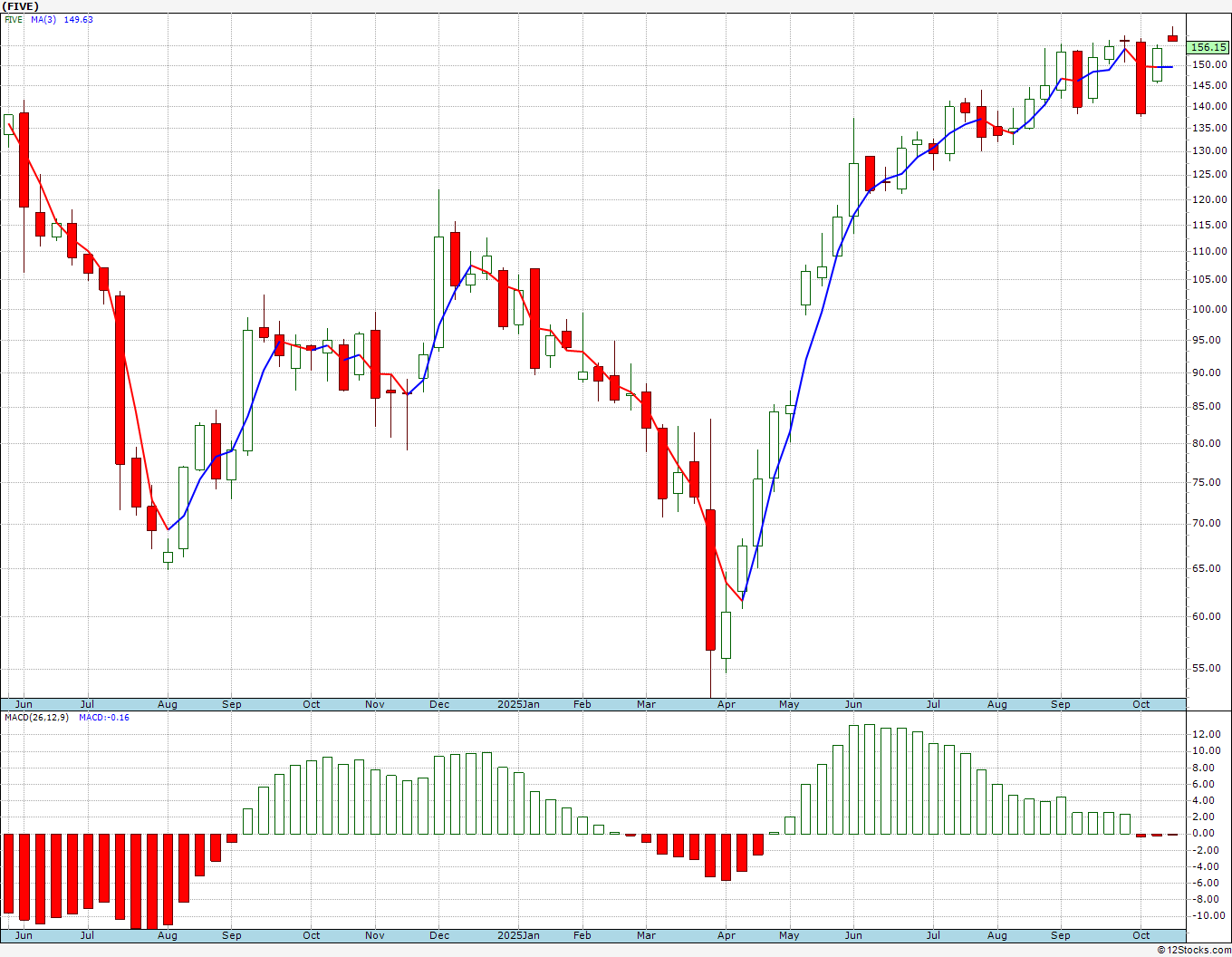This screenshot has width=1232, height=957.
Task: Select the -4.00 MACD axis label
Action: [1208, 866]
